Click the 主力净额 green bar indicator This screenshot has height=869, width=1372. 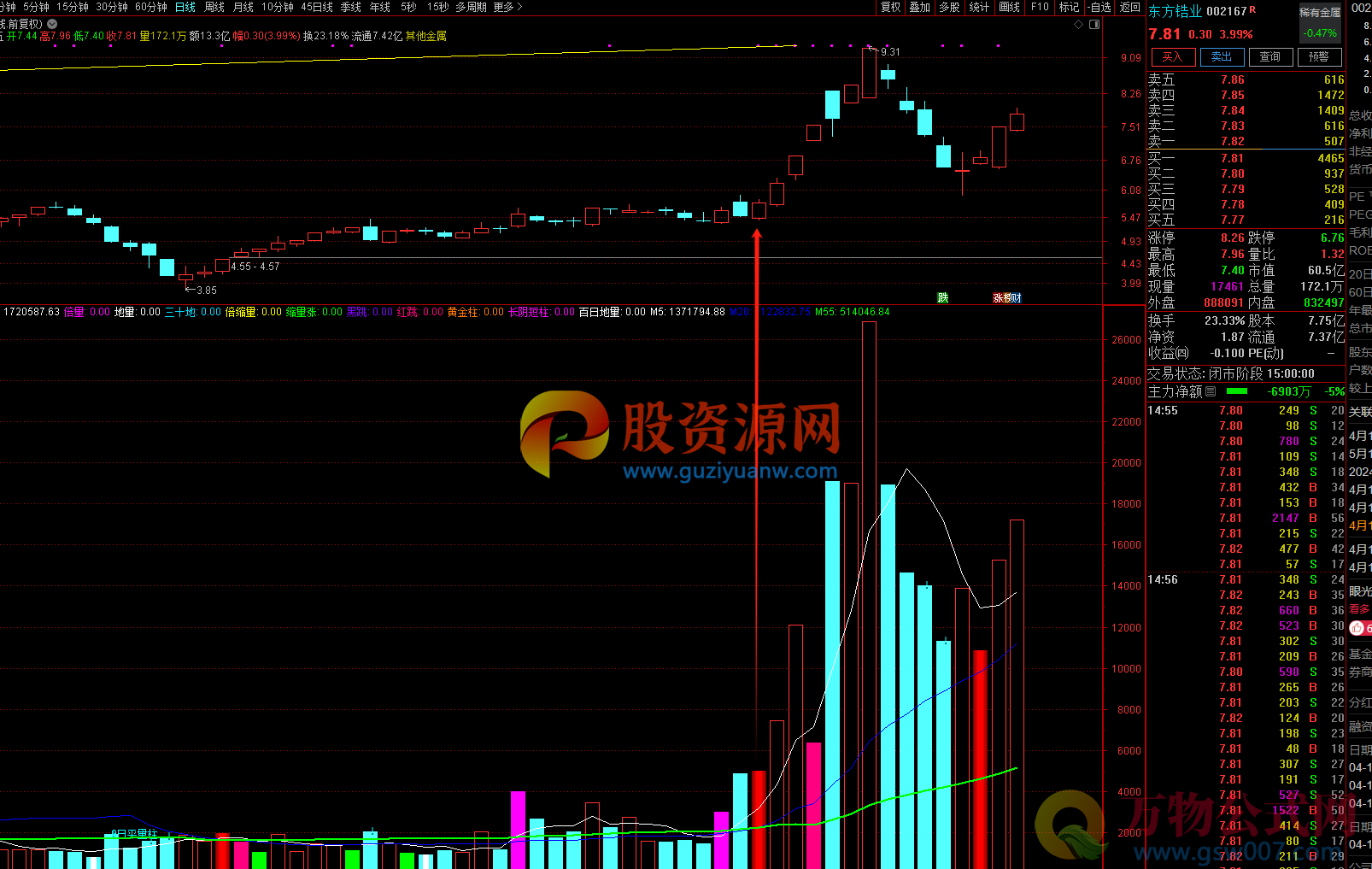1236,391
